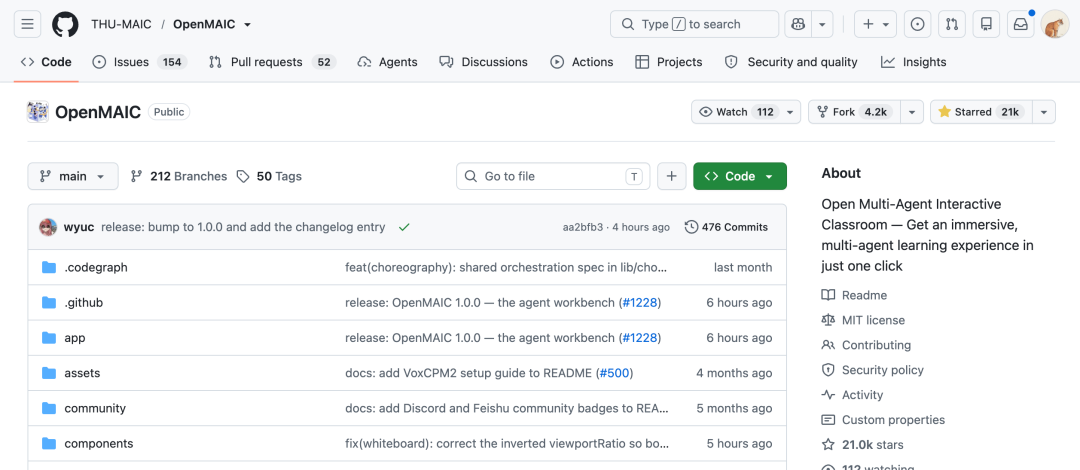Switch to the Insights tab
Image resolution: width=1080 pixels, height=470 pixels.
[x=913, y=62]
